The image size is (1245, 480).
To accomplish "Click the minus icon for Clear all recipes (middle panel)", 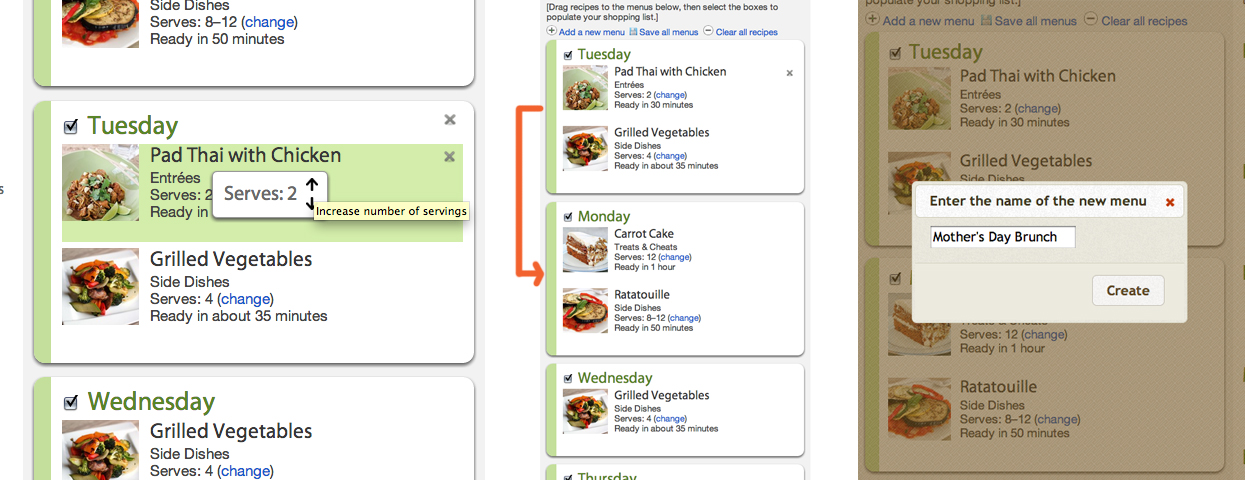I will pyautogui.click(x=708, y=32).
